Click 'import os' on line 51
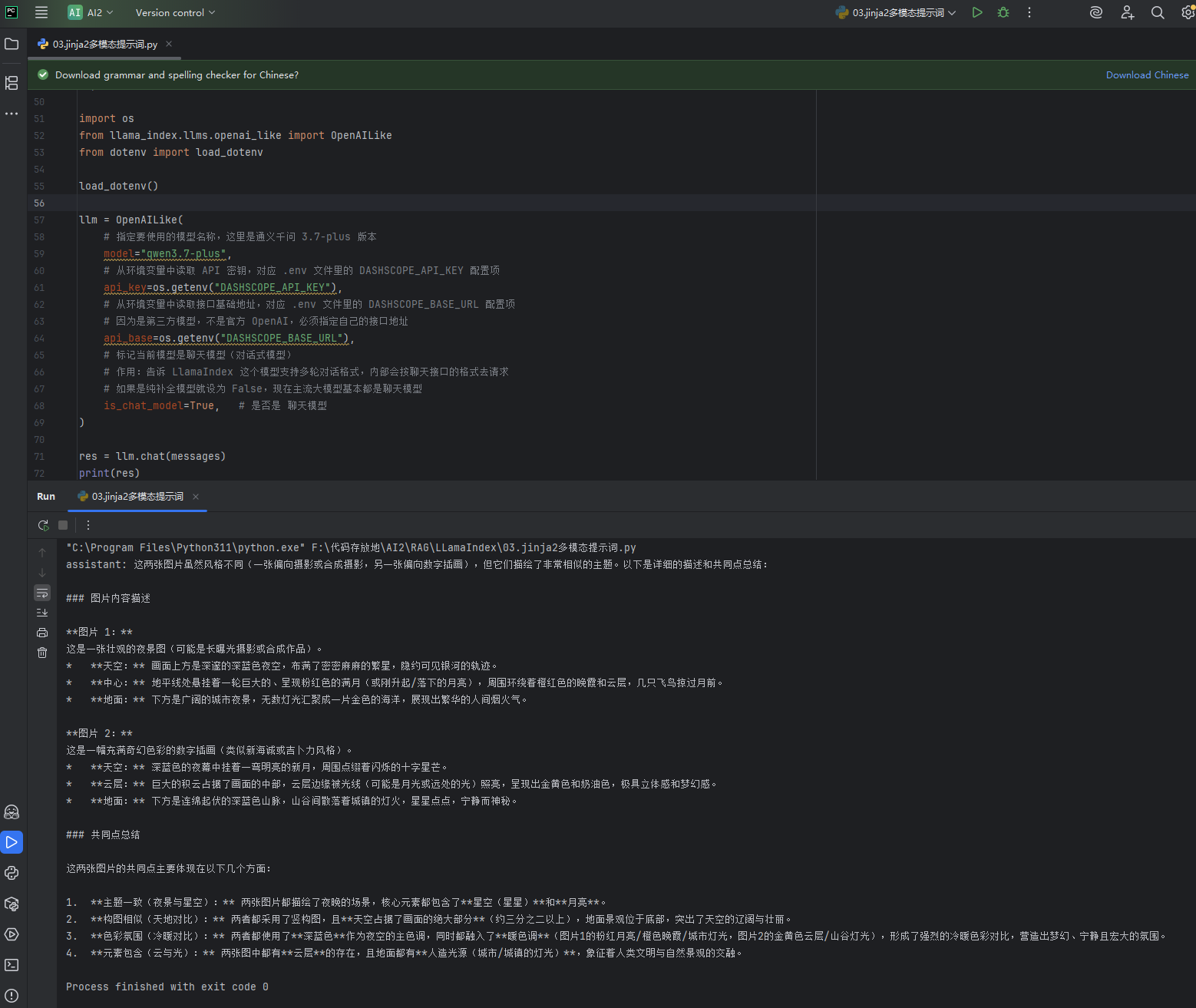Screen dimensions: 1196x1008 pos(106,118)
